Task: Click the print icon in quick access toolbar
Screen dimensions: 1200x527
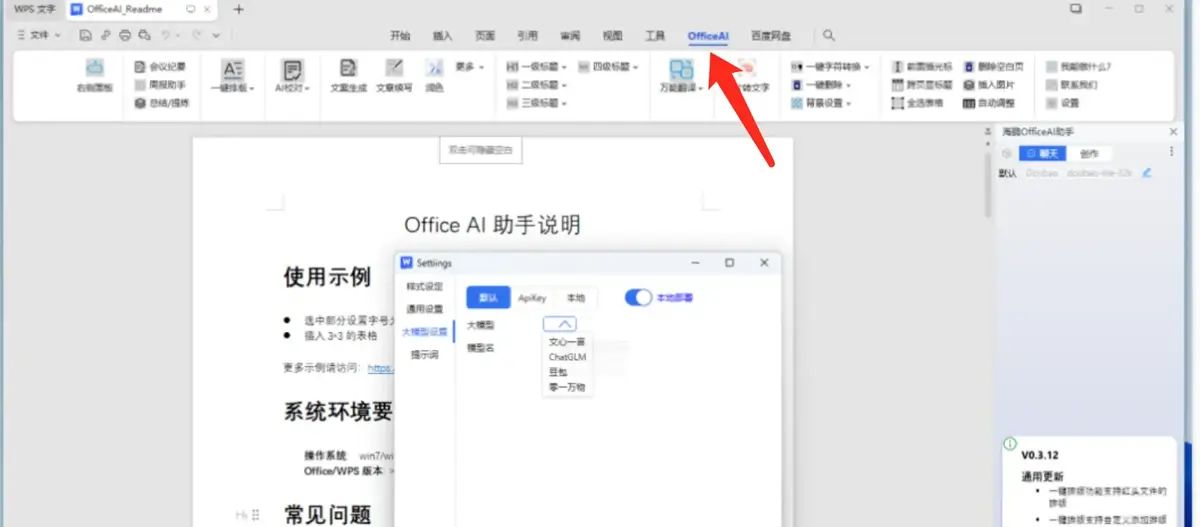Action: pos(125,35)
